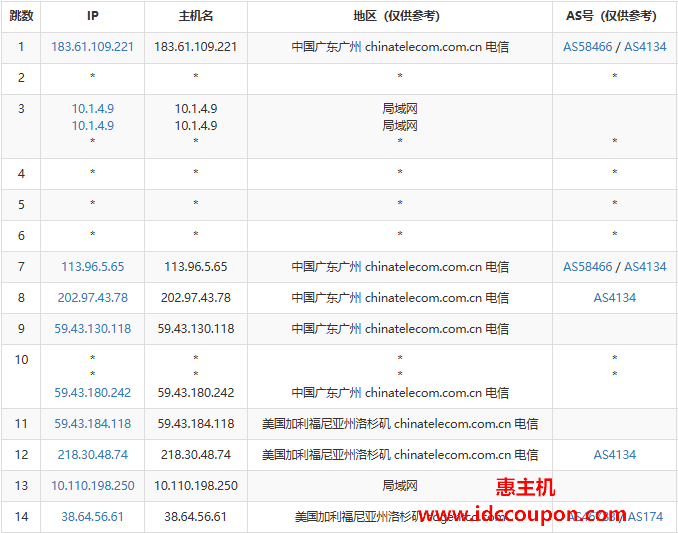Click AS58466 in the hop 7 row
The image size is (678, 533).
click(x=587, y=267)
